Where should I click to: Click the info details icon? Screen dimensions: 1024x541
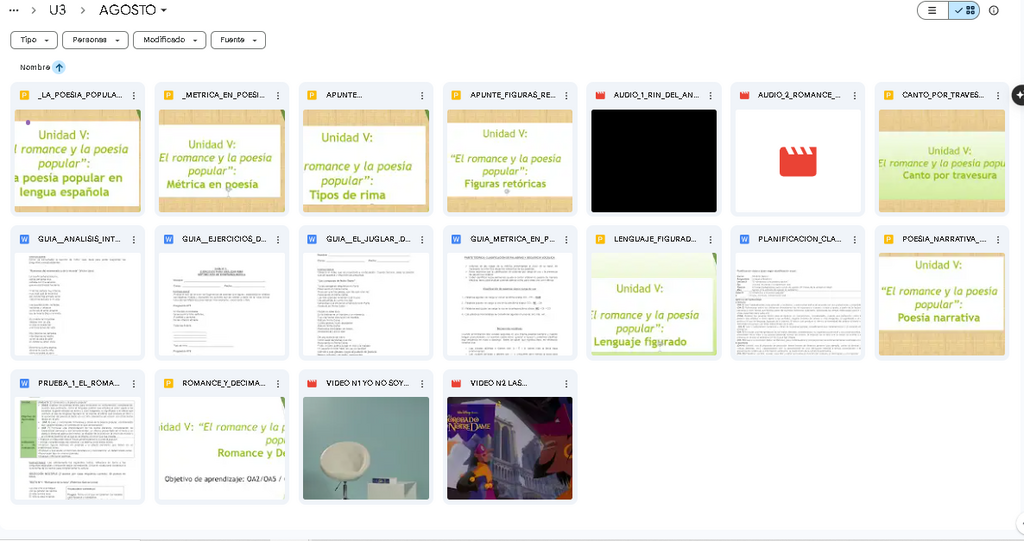tap(994, 10)
